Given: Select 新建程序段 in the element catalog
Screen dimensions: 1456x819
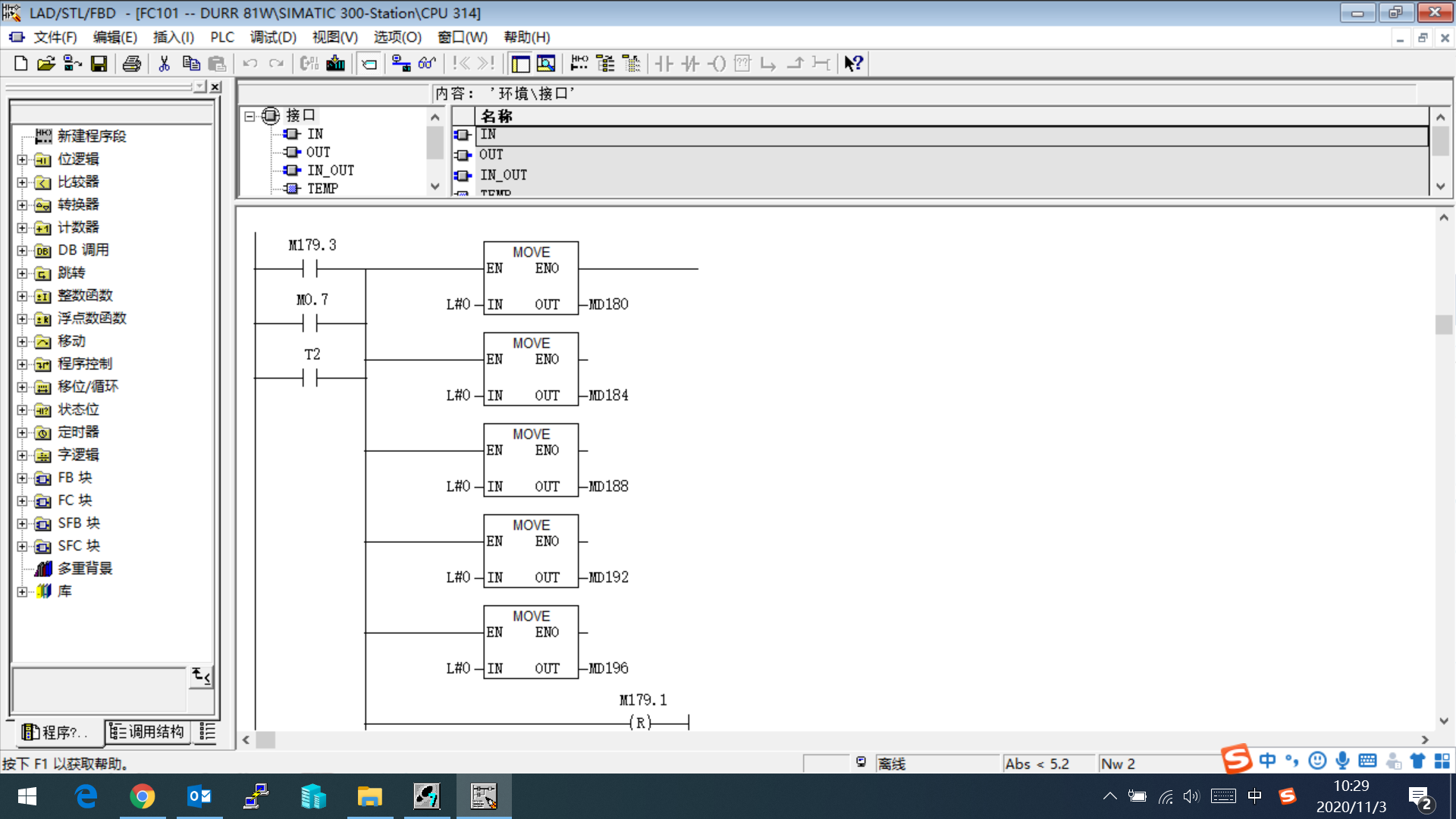Looking at the screenshot, I should 92,136.
